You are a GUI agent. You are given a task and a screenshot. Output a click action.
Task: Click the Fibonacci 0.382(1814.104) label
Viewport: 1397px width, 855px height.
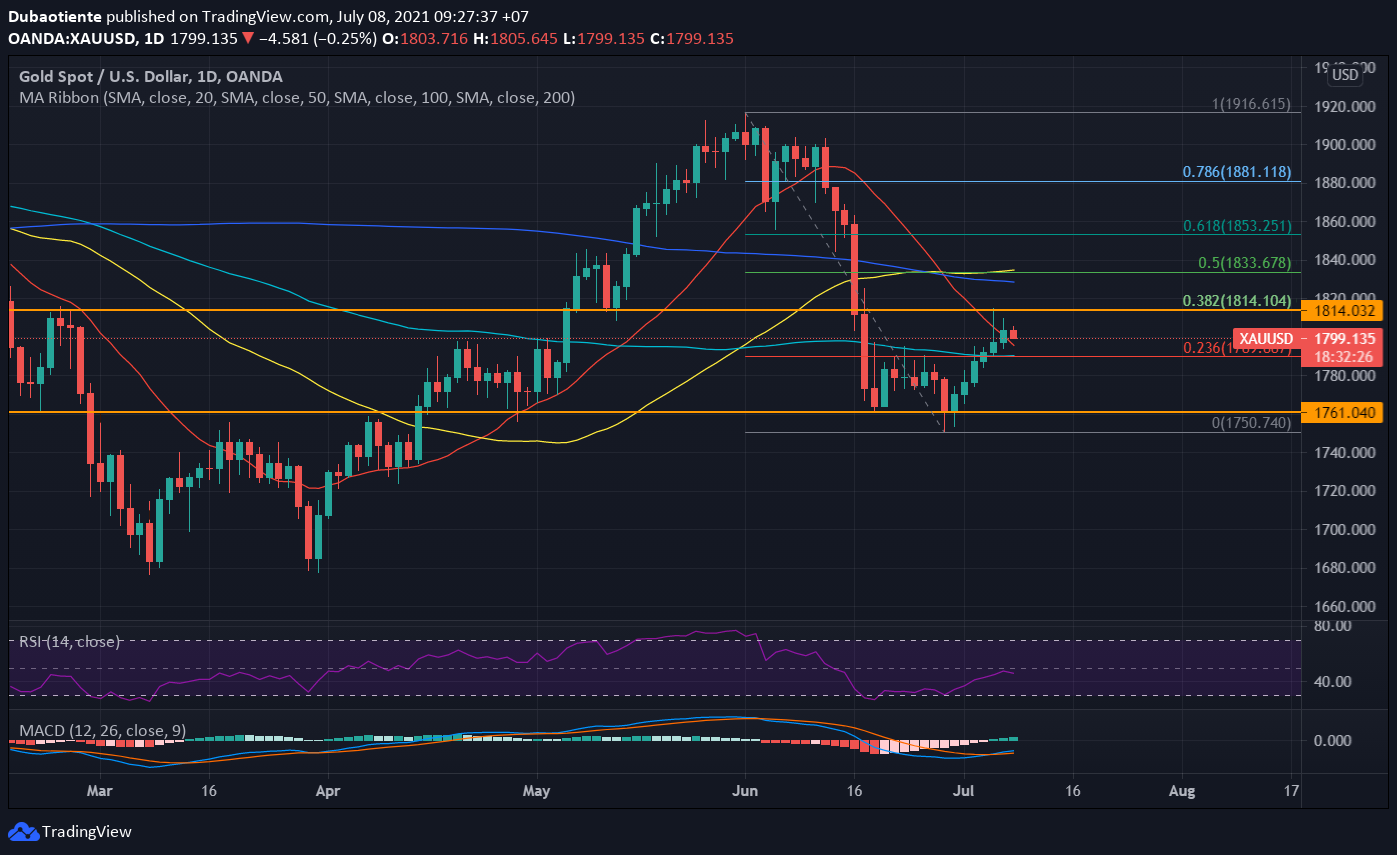pos(1237,300)
